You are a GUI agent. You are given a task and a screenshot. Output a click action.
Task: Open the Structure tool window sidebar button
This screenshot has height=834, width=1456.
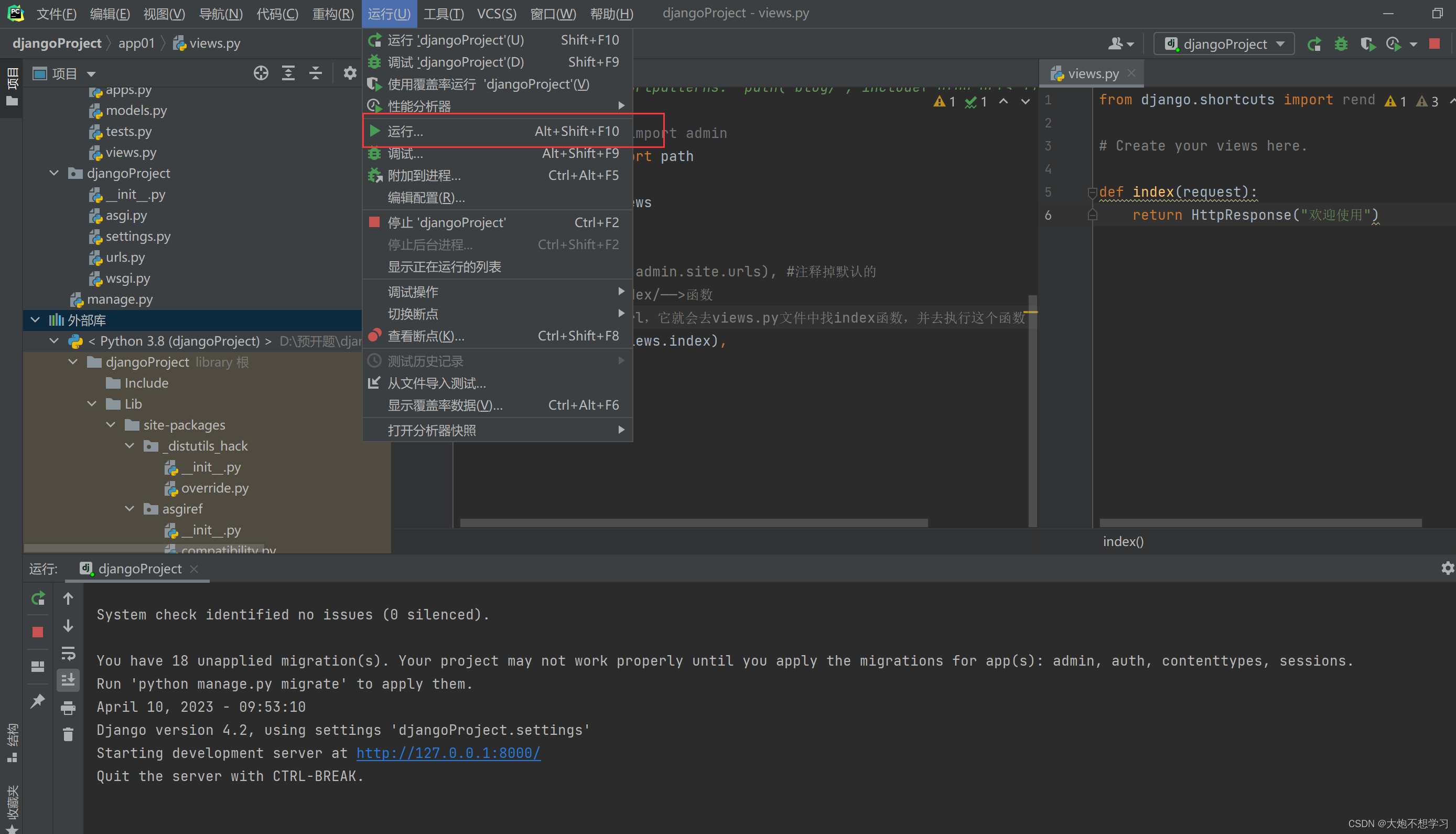point(12,743)
